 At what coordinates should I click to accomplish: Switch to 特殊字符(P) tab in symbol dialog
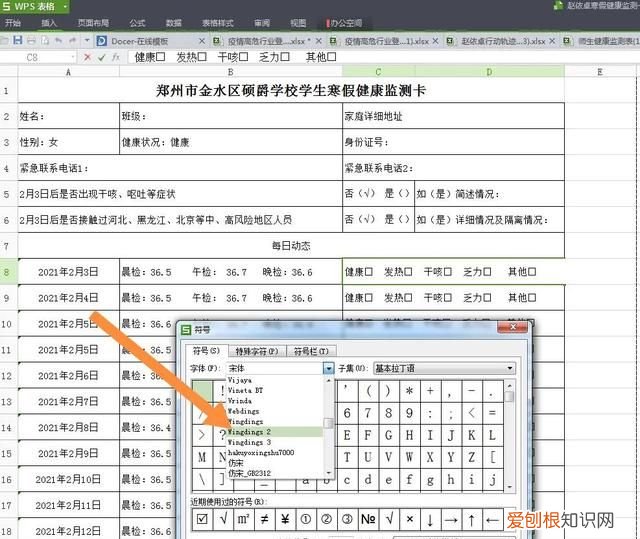(x=256, y=351)
